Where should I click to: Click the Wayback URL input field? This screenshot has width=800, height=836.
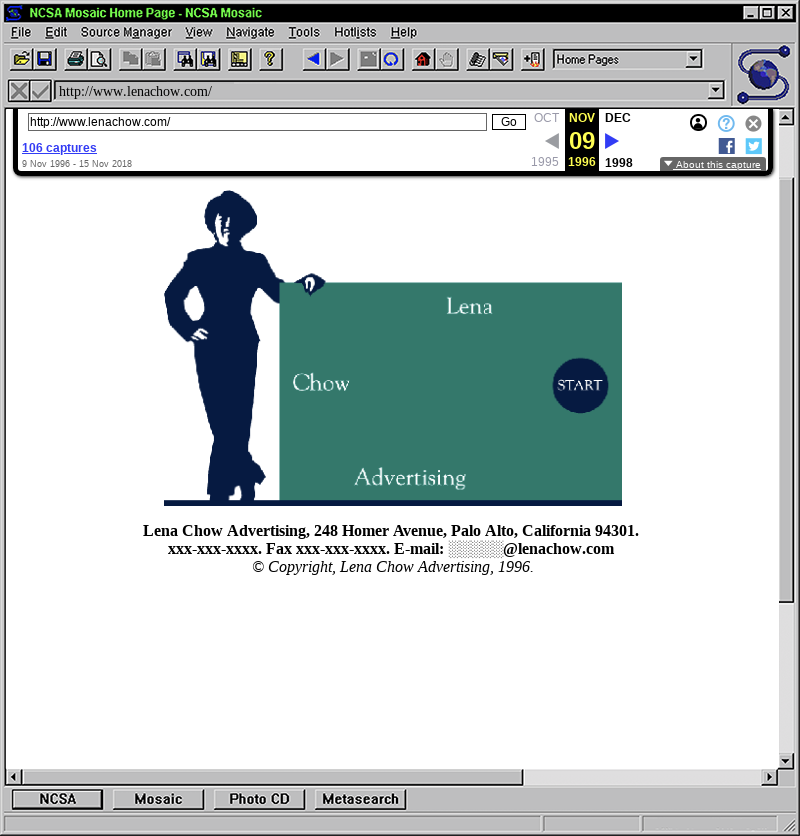(x=257, y=122)
